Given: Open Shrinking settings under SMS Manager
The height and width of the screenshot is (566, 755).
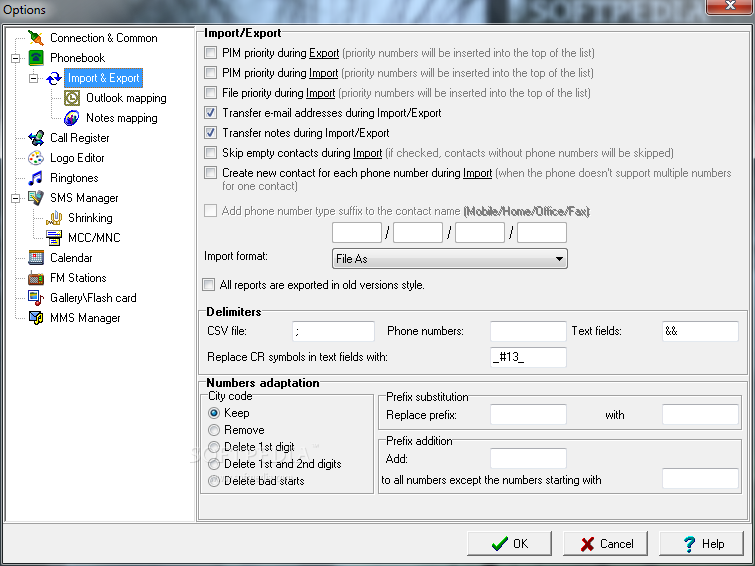Looking at the screenshot, I should (90, 218).
